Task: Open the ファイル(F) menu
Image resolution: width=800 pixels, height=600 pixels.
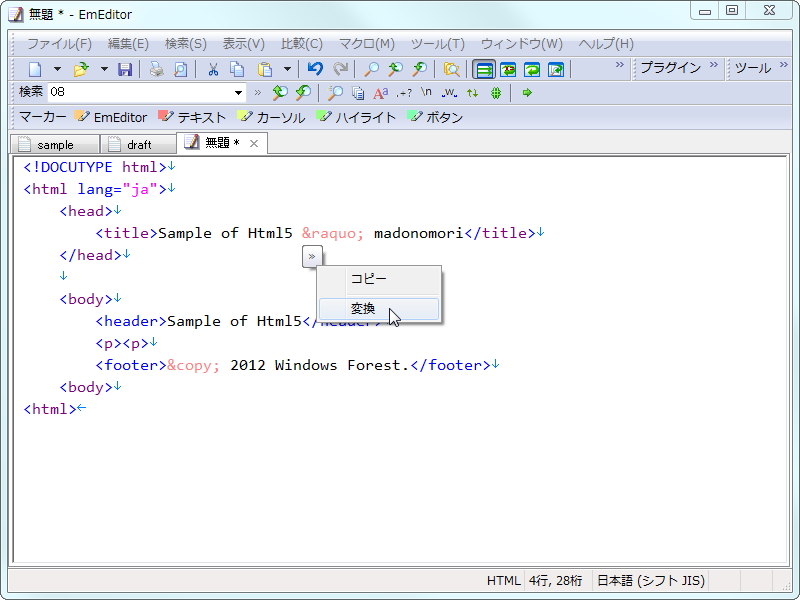Action: [59, 44]
